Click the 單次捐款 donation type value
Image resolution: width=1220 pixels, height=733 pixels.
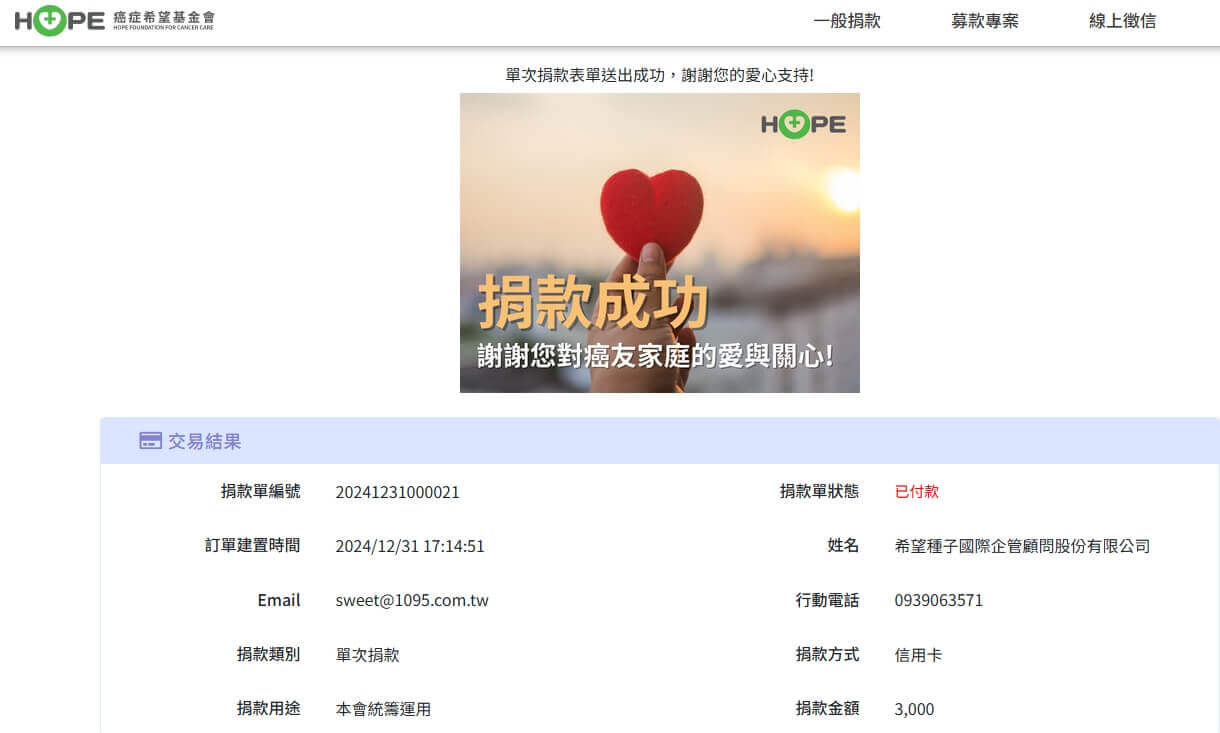click(367, 655)
